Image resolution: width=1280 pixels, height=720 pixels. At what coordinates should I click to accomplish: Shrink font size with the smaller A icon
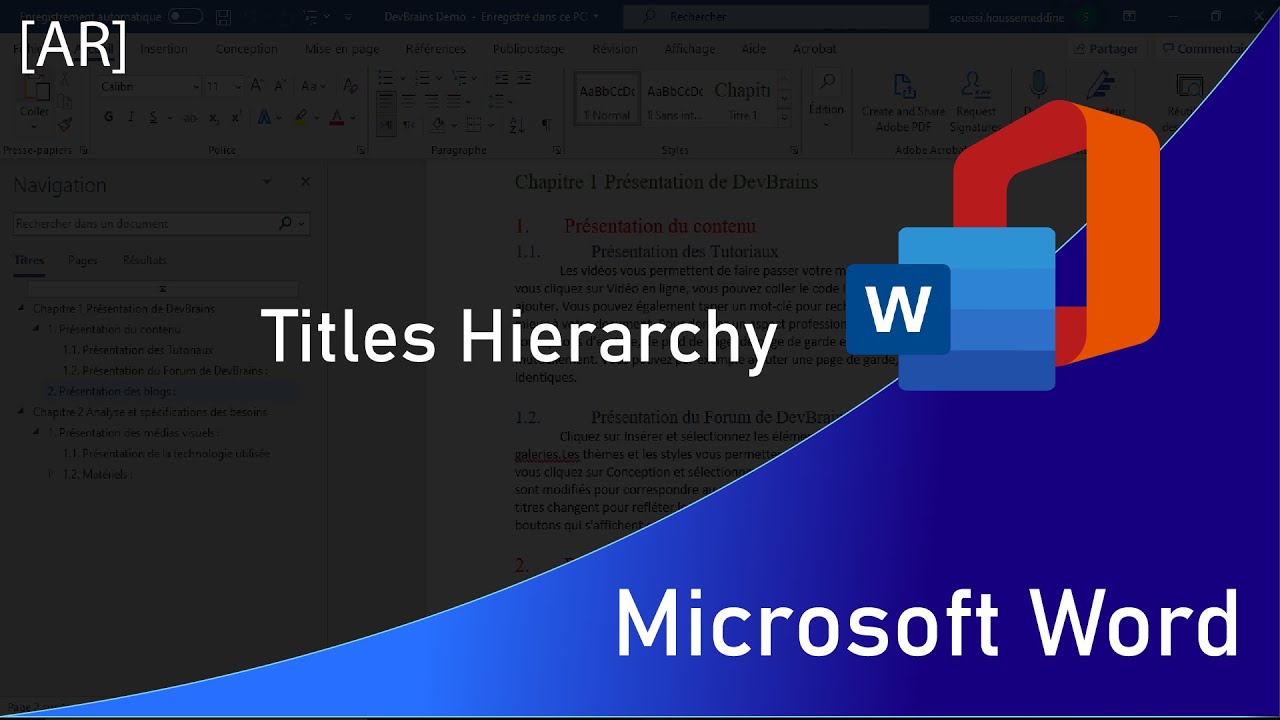(x=279, y=86)
